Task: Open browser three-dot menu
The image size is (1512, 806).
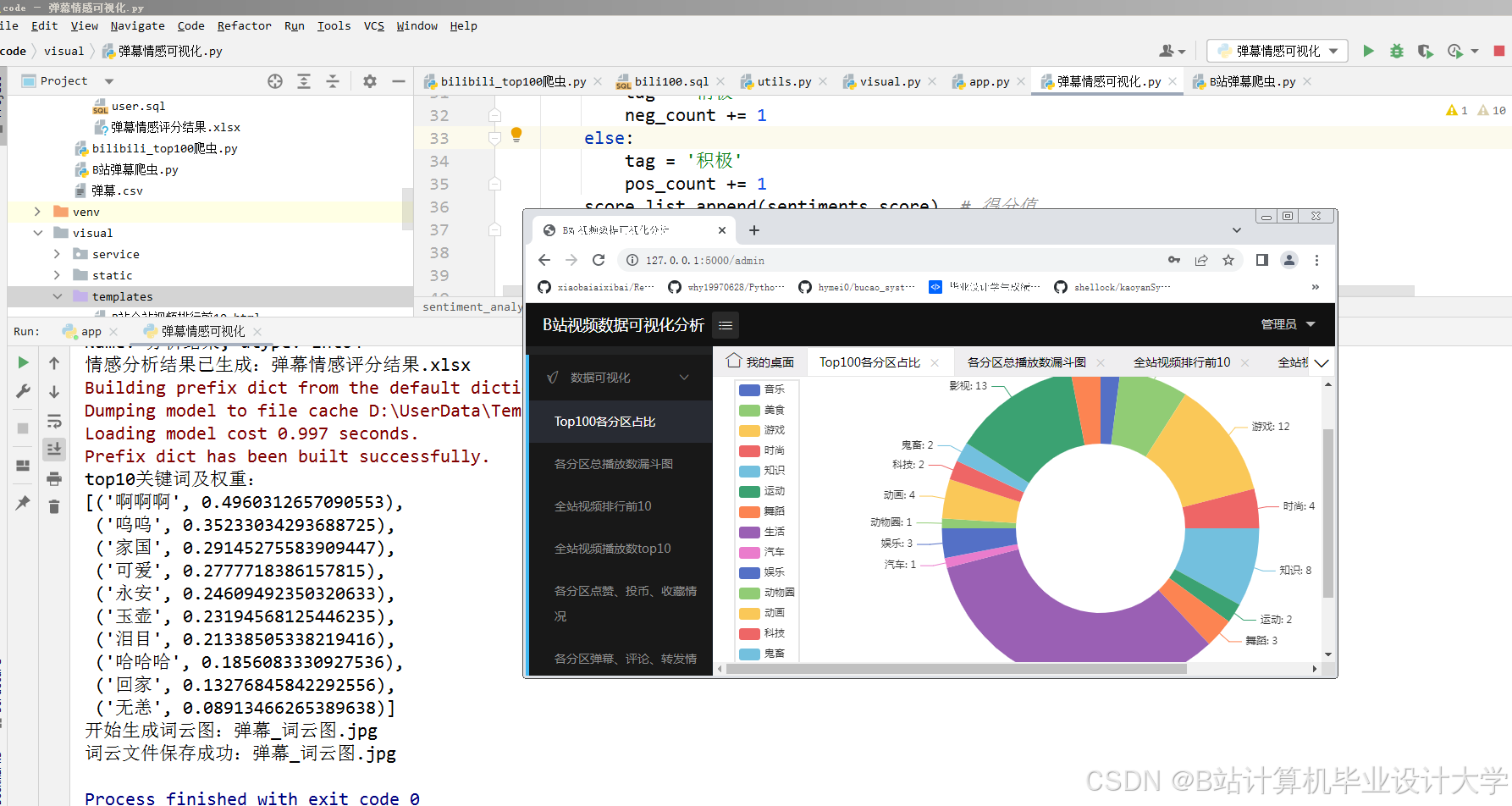Action: (1316, 260)
